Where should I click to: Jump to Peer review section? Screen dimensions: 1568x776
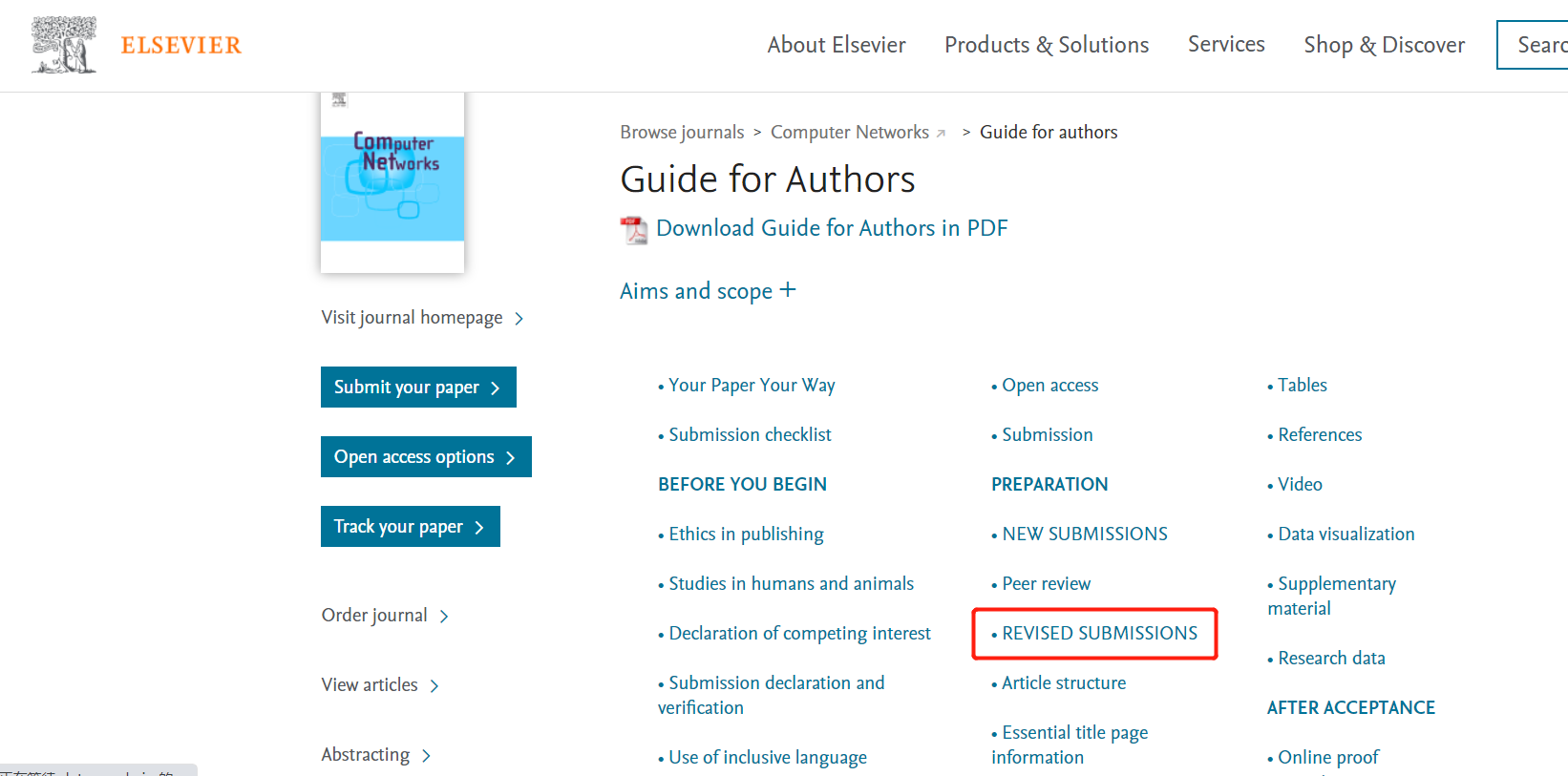coord(1046,584)
